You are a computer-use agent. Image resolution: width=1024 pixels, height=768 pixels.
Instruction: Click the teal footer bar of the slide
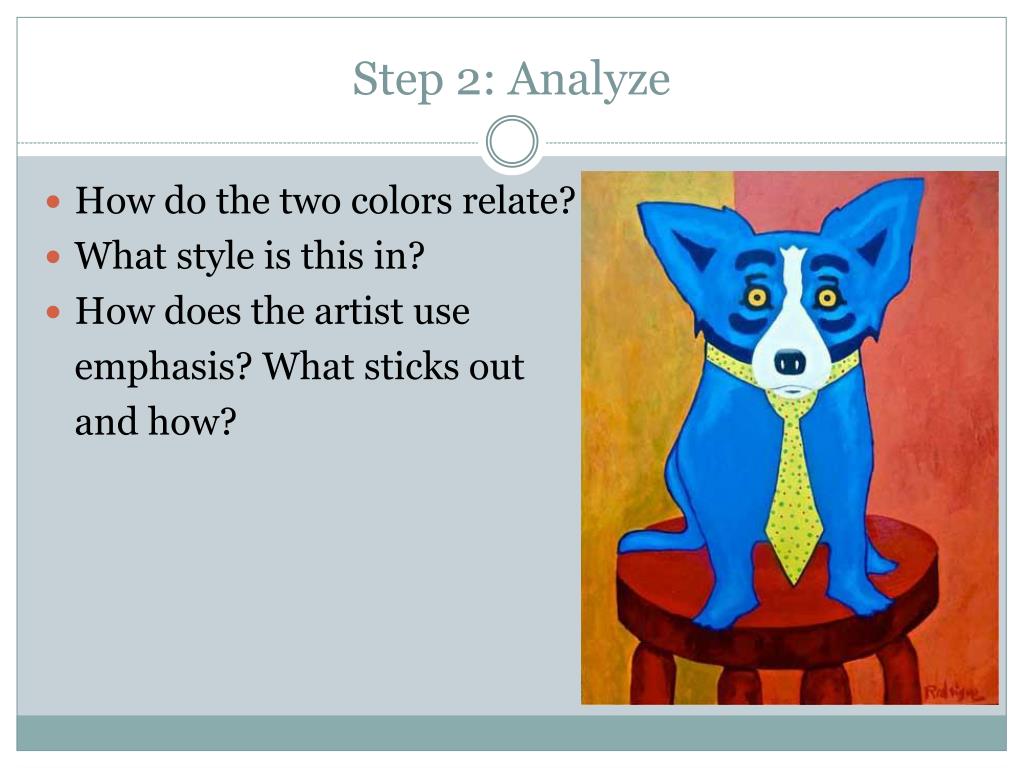pyautogui.click(x=511, y=733)
